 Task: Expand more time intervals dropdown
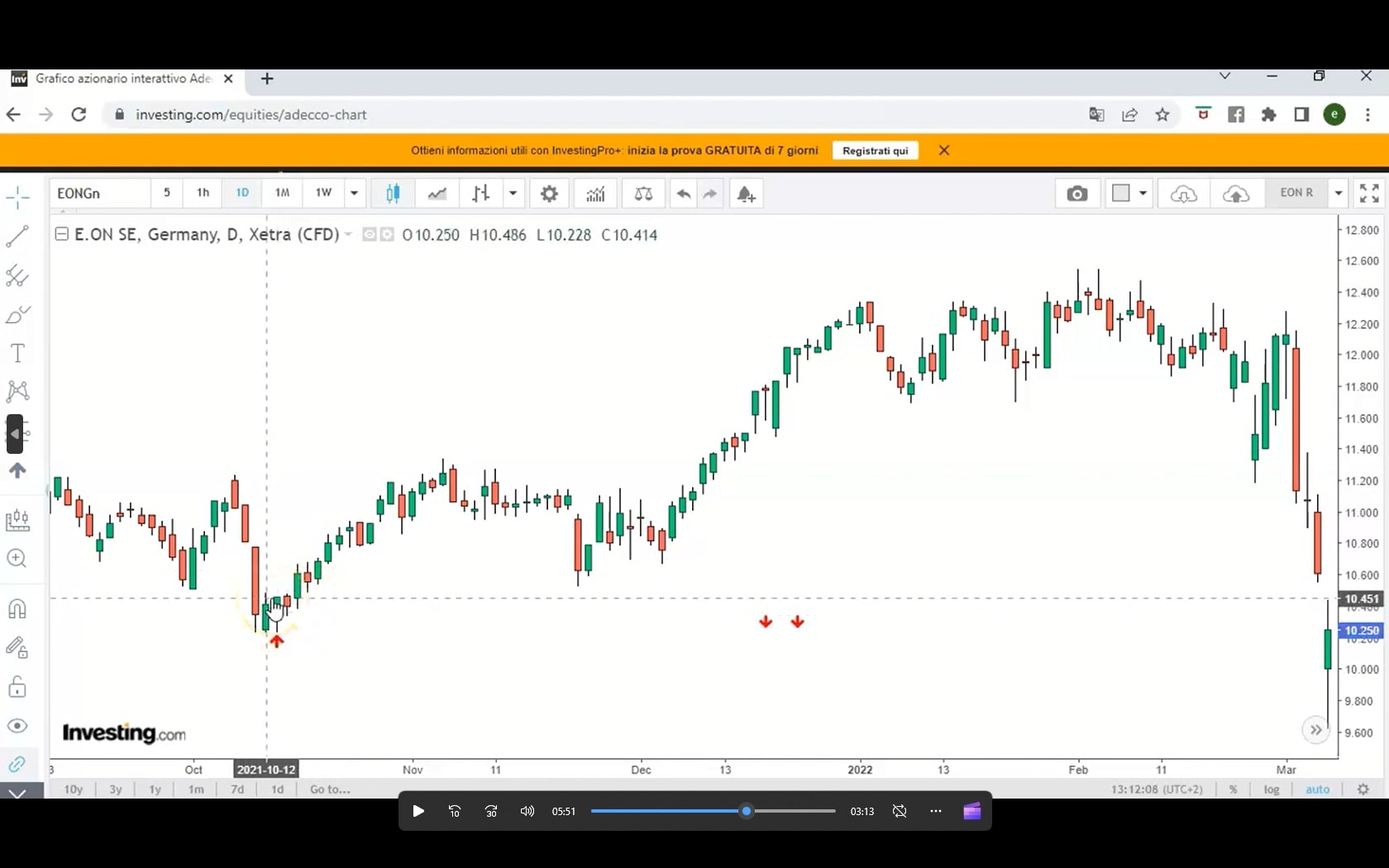(354, 193)
